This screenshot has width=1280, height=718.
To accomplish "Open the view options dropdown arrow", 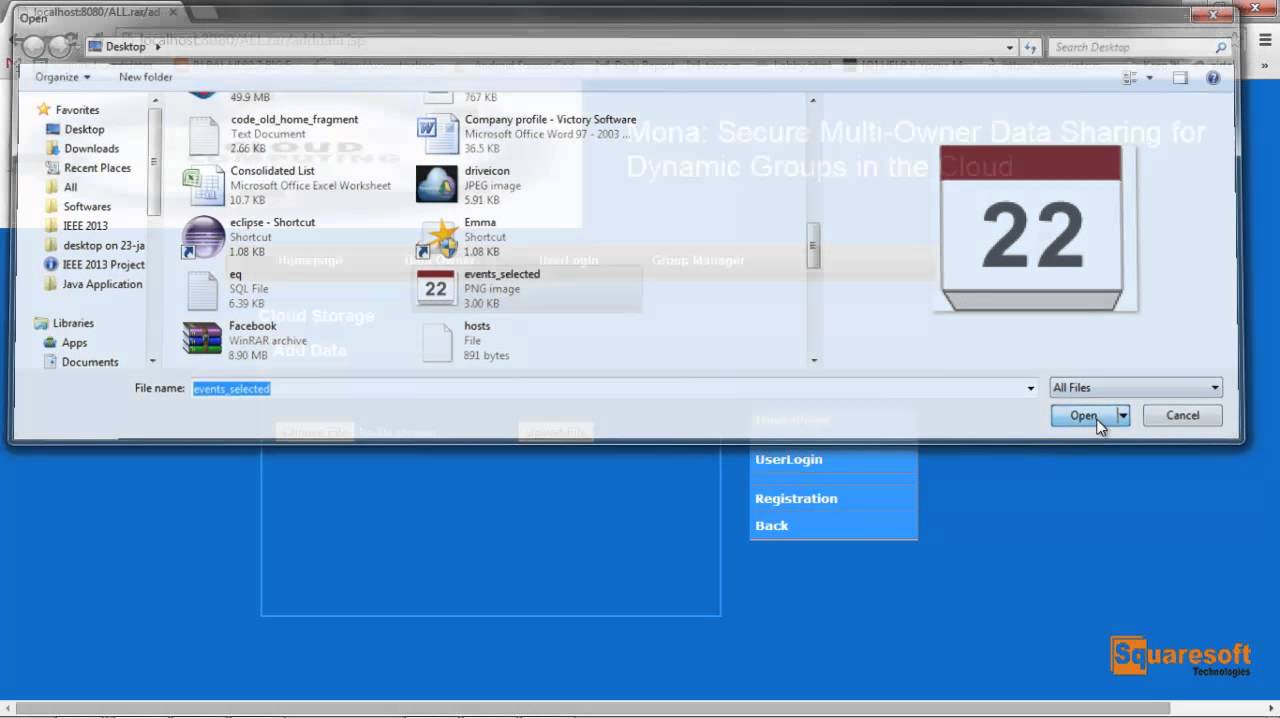I will coord(1149,77).
